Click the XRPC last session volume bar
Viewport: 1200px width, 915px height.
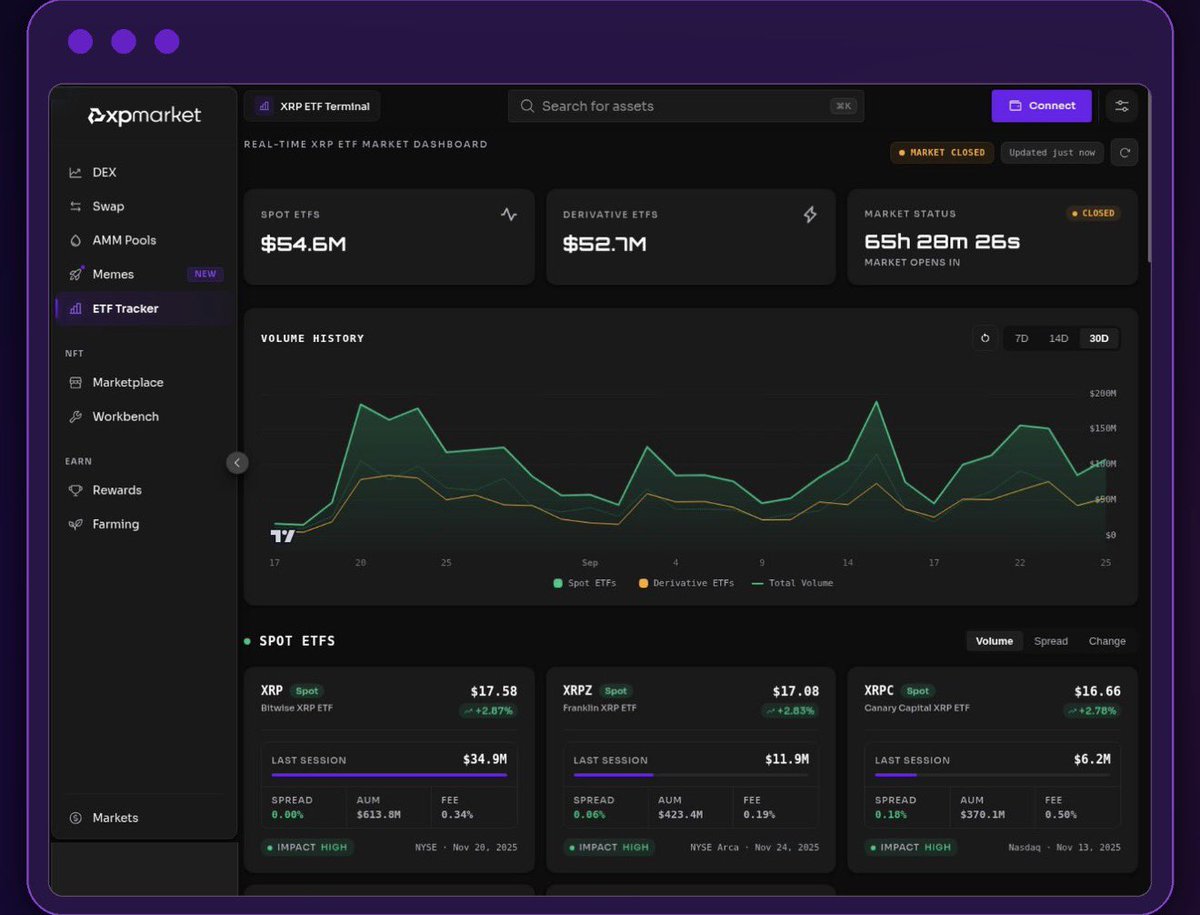coord(993,774)
